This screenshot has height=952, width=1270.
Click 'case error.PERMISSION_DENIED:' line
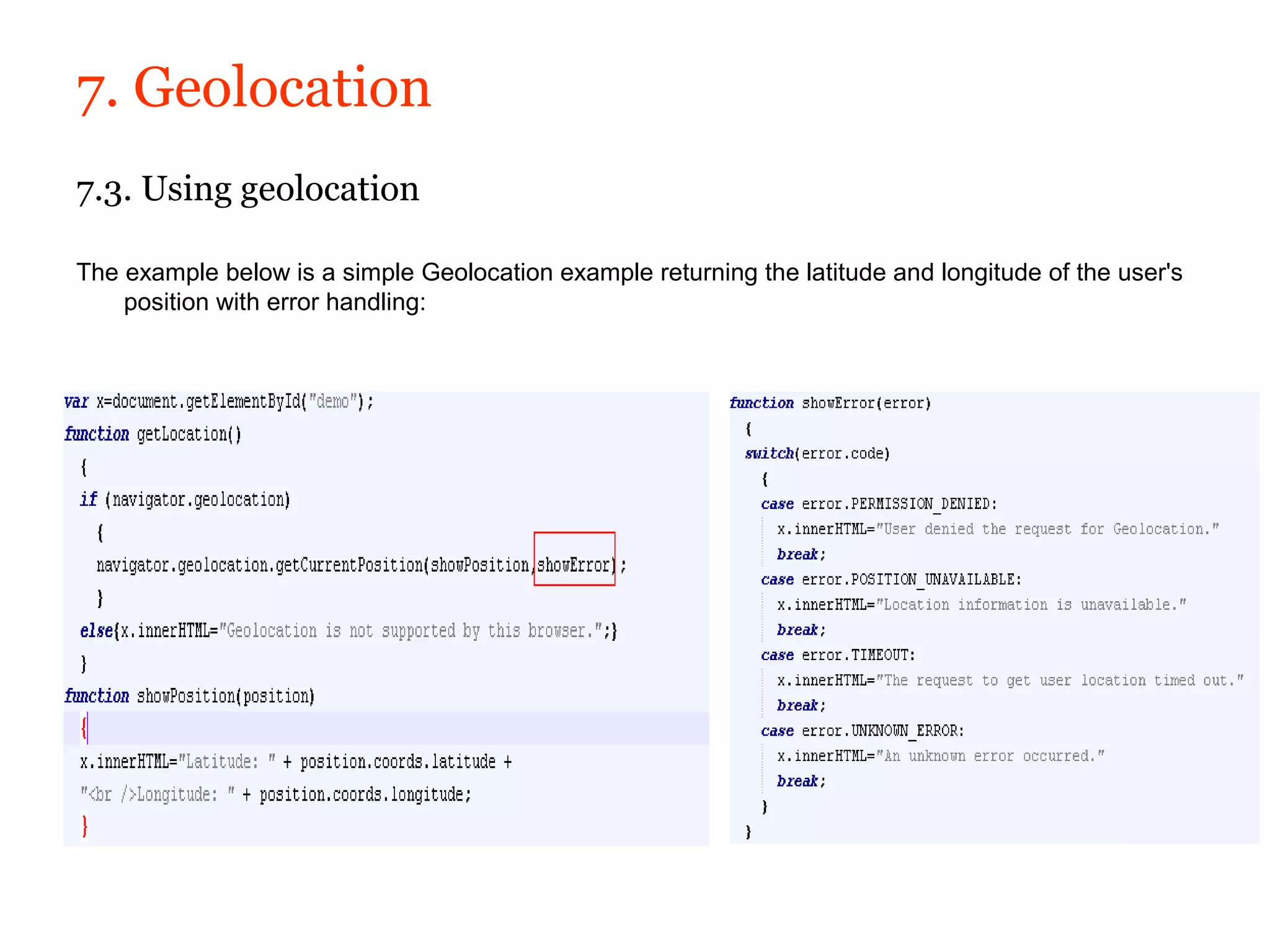[x=879, y=504]
